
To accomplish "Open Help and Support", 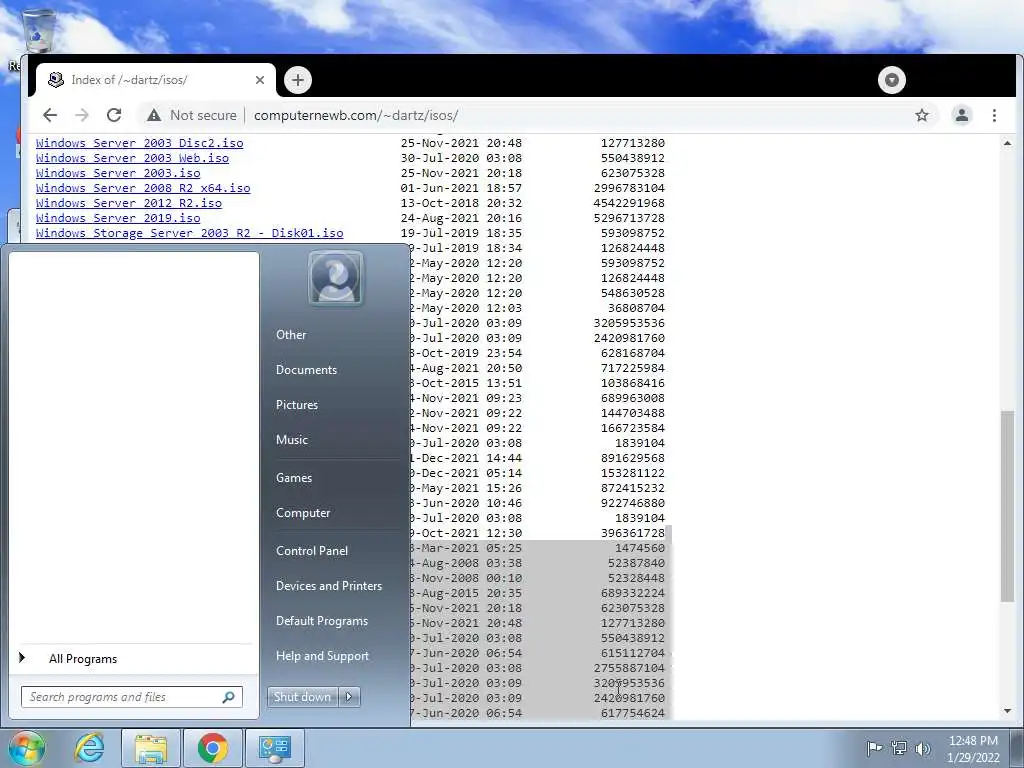I will (322, 656).
